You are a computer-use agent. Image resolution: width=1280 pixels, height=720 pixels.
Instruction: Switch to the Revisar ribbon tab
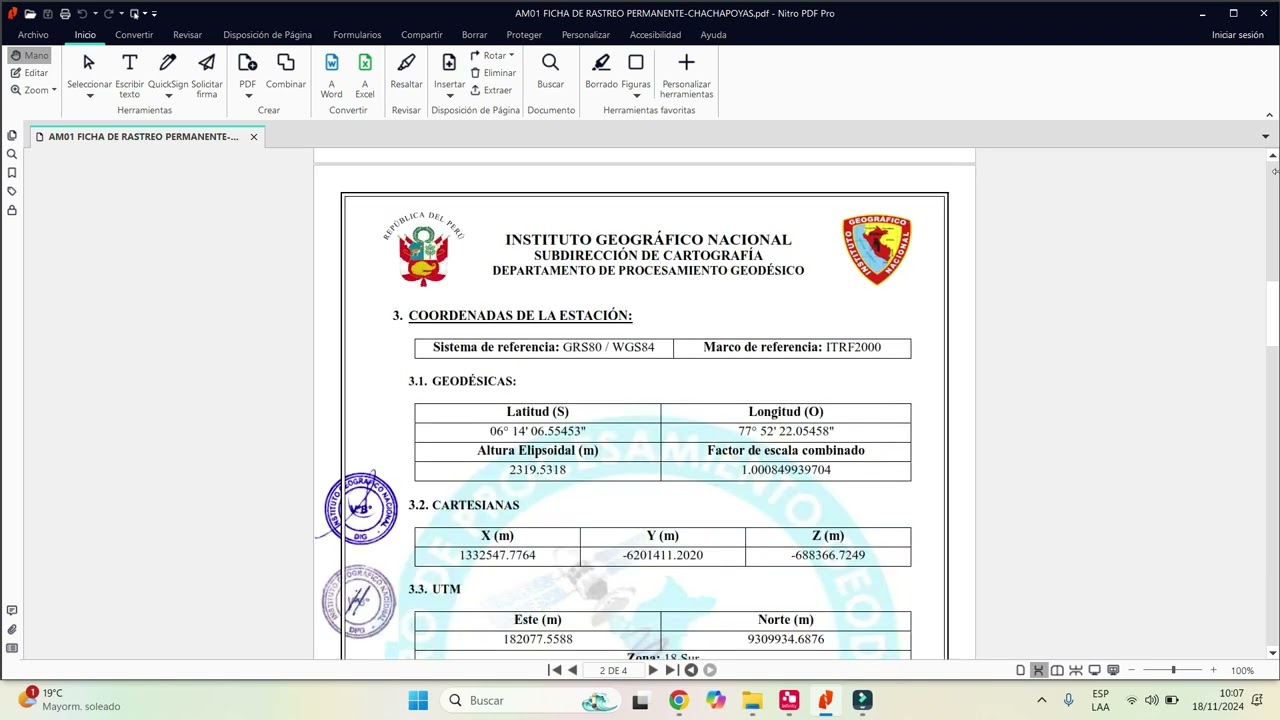click(x=188, y=35)
